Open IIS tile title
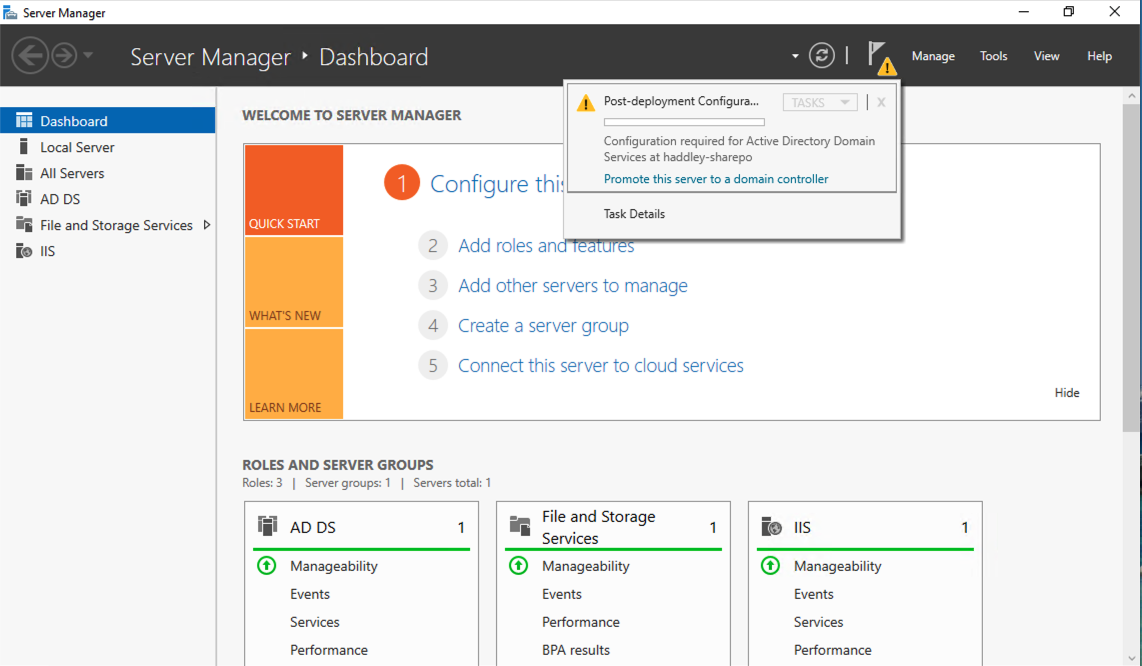Viewport: 1142px width, 666px height. (x=802, y=528)
